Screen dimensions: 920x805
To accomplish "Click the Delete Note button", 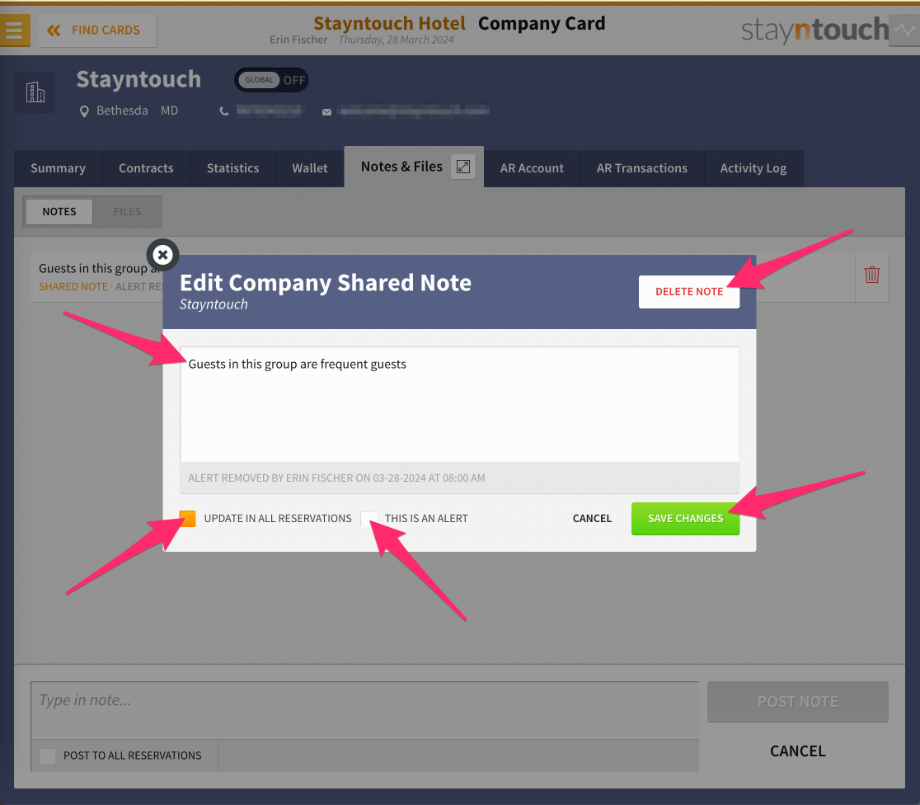I will 689,292.
